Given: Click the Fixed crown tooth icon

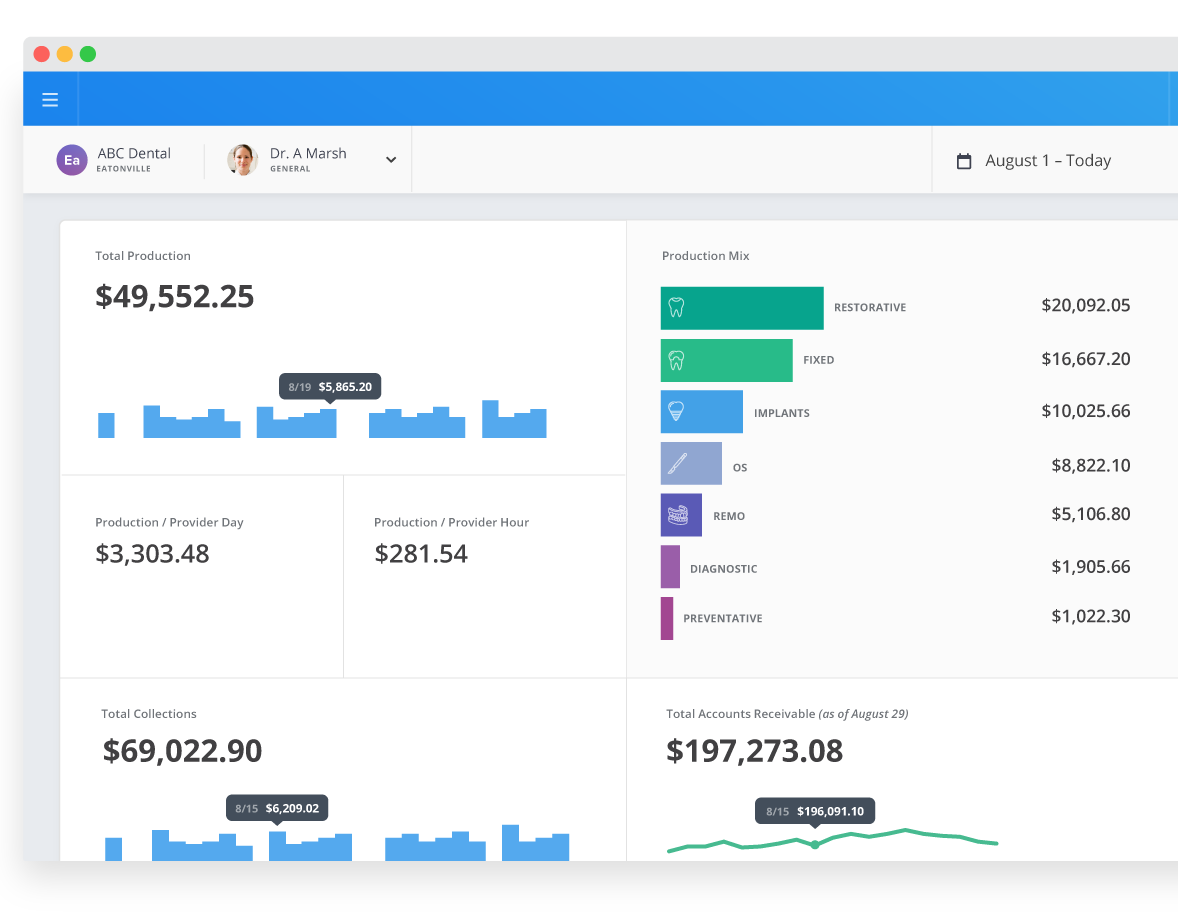Looking at the screenshot, I should pyautogui.click(x=676, y=360).
